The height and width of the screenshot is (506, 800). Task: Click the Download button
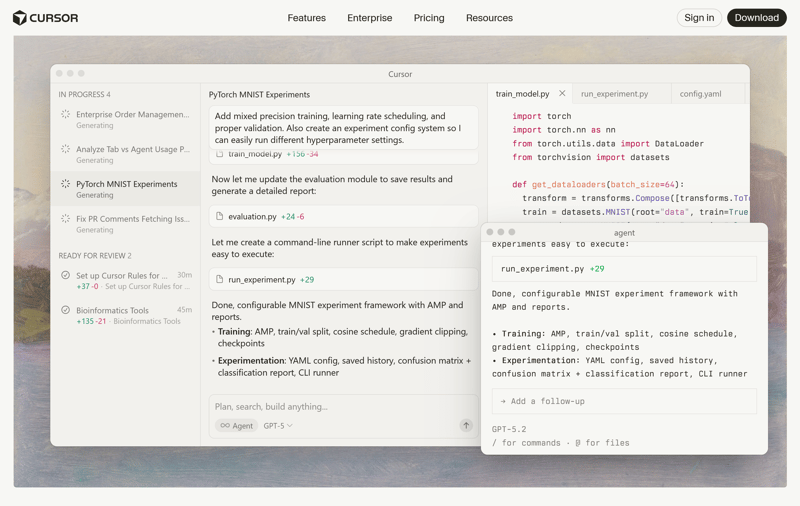tap(756, 18)
